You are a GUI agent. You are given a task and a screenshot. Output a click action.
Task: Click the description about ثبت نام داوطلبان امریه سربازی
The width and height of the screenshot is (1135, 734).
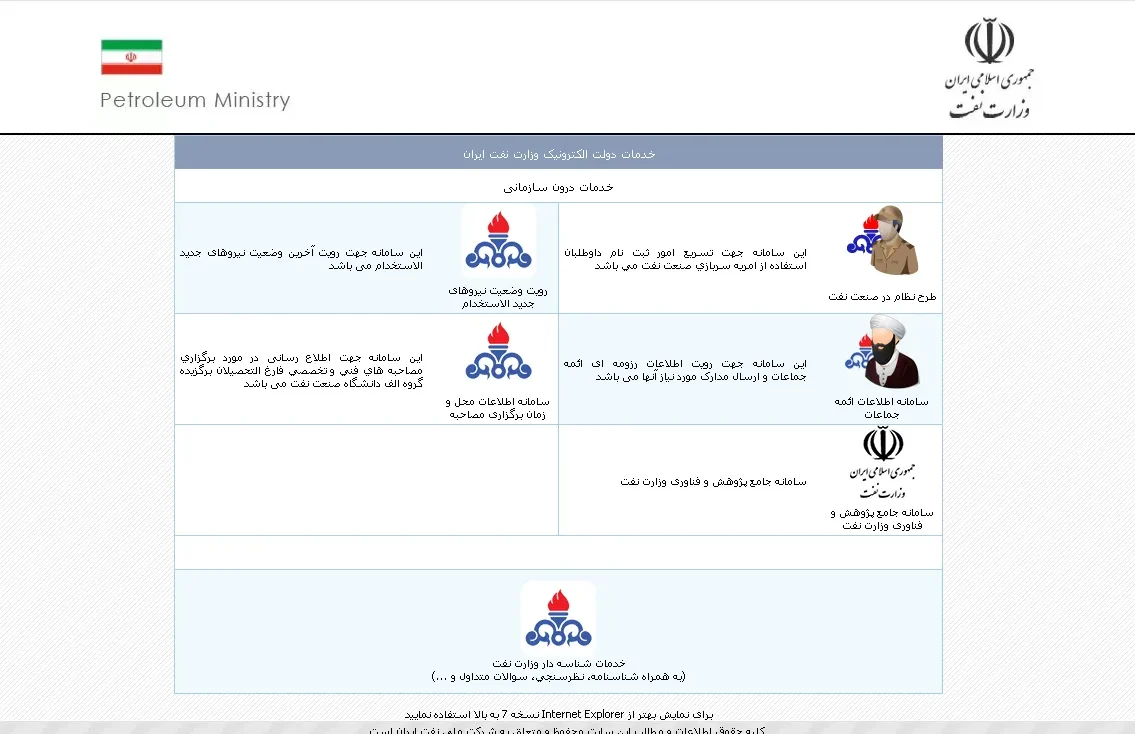685,259
